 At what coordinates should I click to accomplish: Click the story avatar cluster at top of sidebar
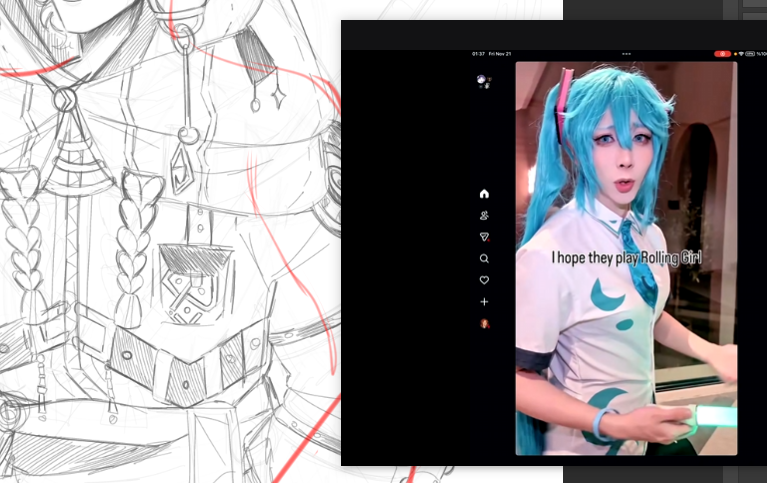pos(484,82)
